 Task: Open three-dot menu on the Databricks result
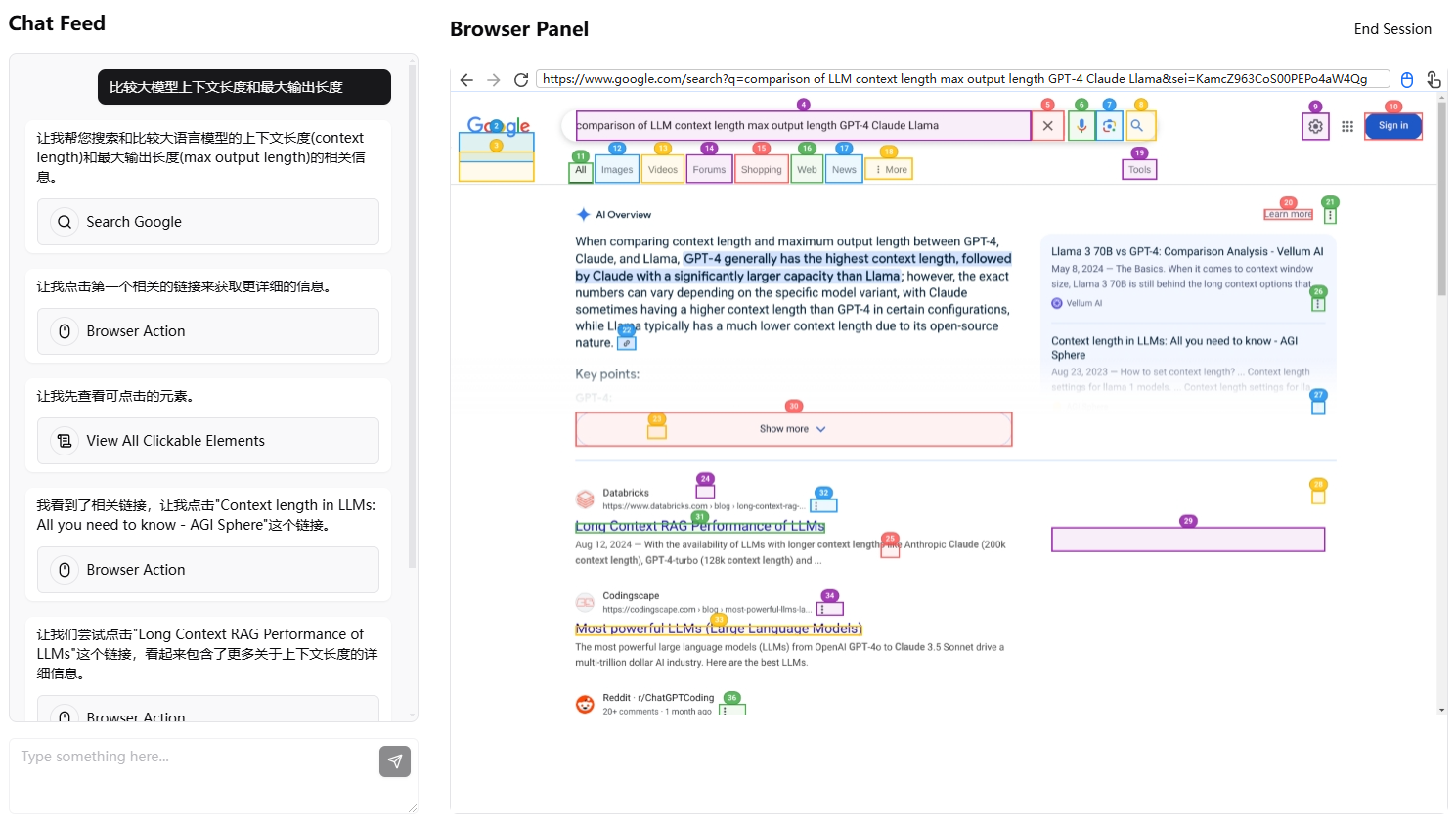click(x=823, y=506)
